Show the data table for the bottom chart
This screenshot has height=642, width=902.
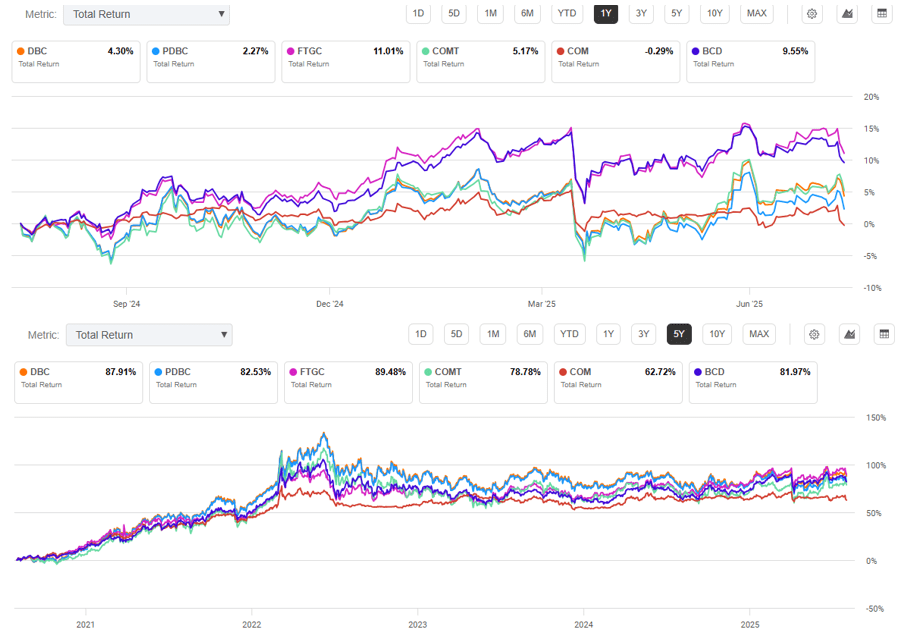tap(884, 334)
